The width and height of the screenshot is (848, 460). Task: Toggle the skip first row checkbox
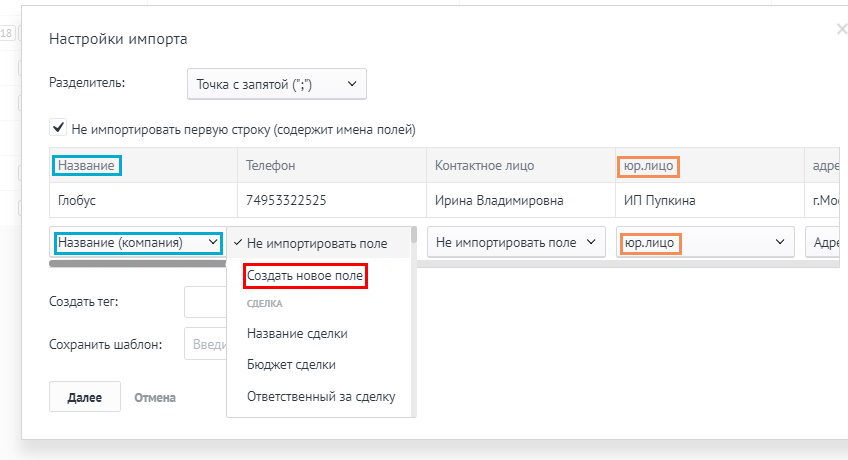59,129
